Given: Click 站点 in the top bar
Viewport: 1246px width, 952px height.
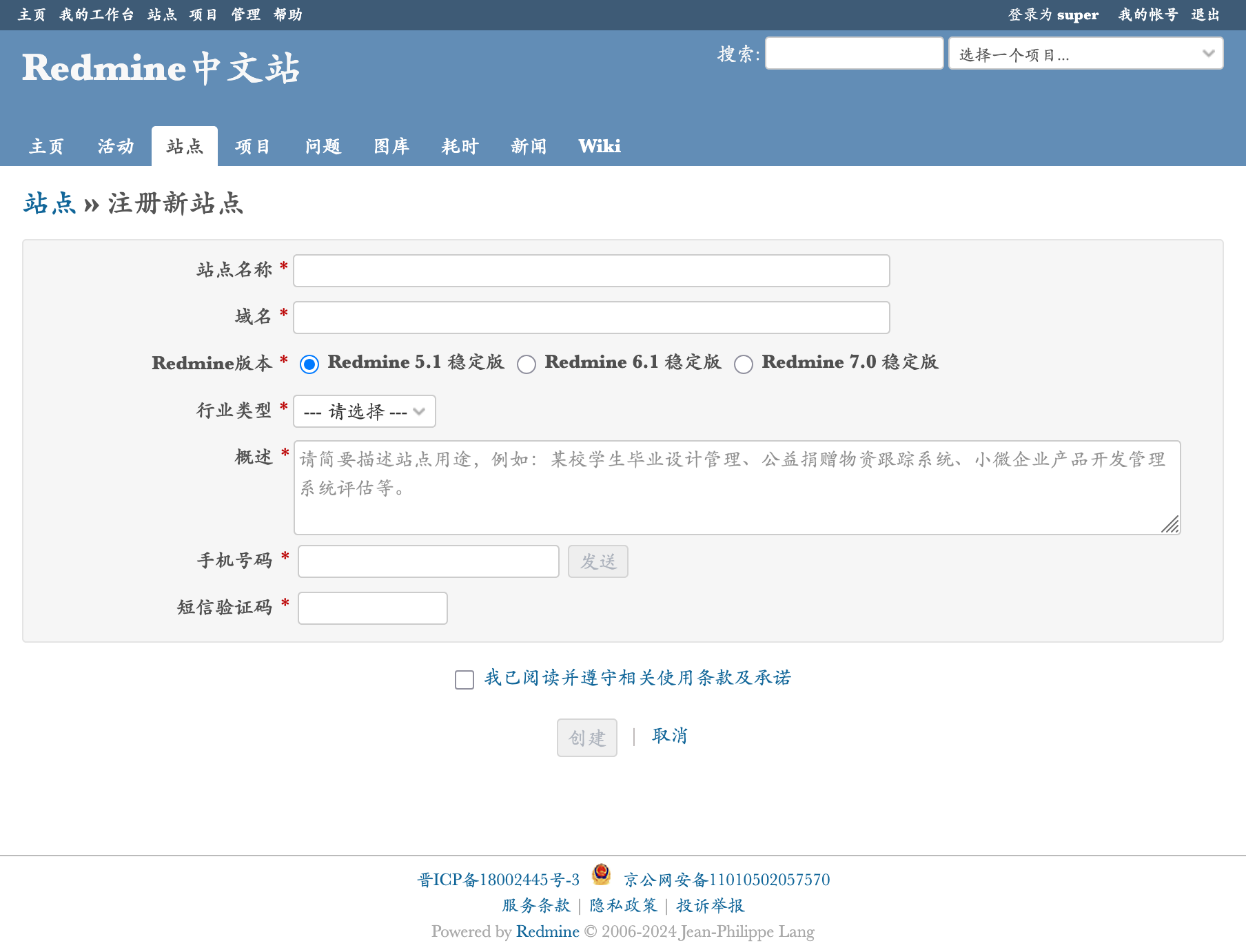Looking at the screenshot, I should (162, 14).
